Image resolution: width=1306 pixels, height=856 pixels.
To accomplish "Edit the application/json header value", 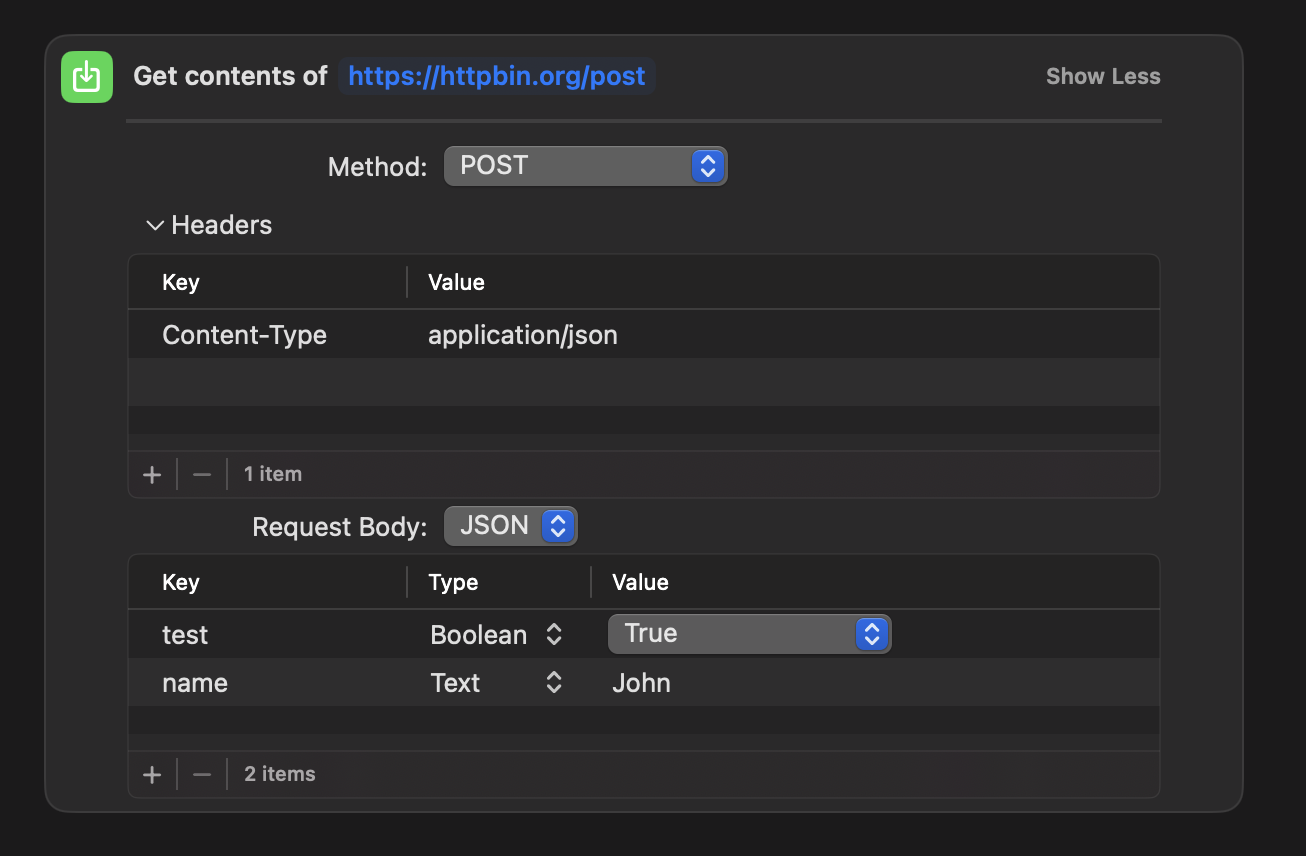I will click(x=523, y=335).
